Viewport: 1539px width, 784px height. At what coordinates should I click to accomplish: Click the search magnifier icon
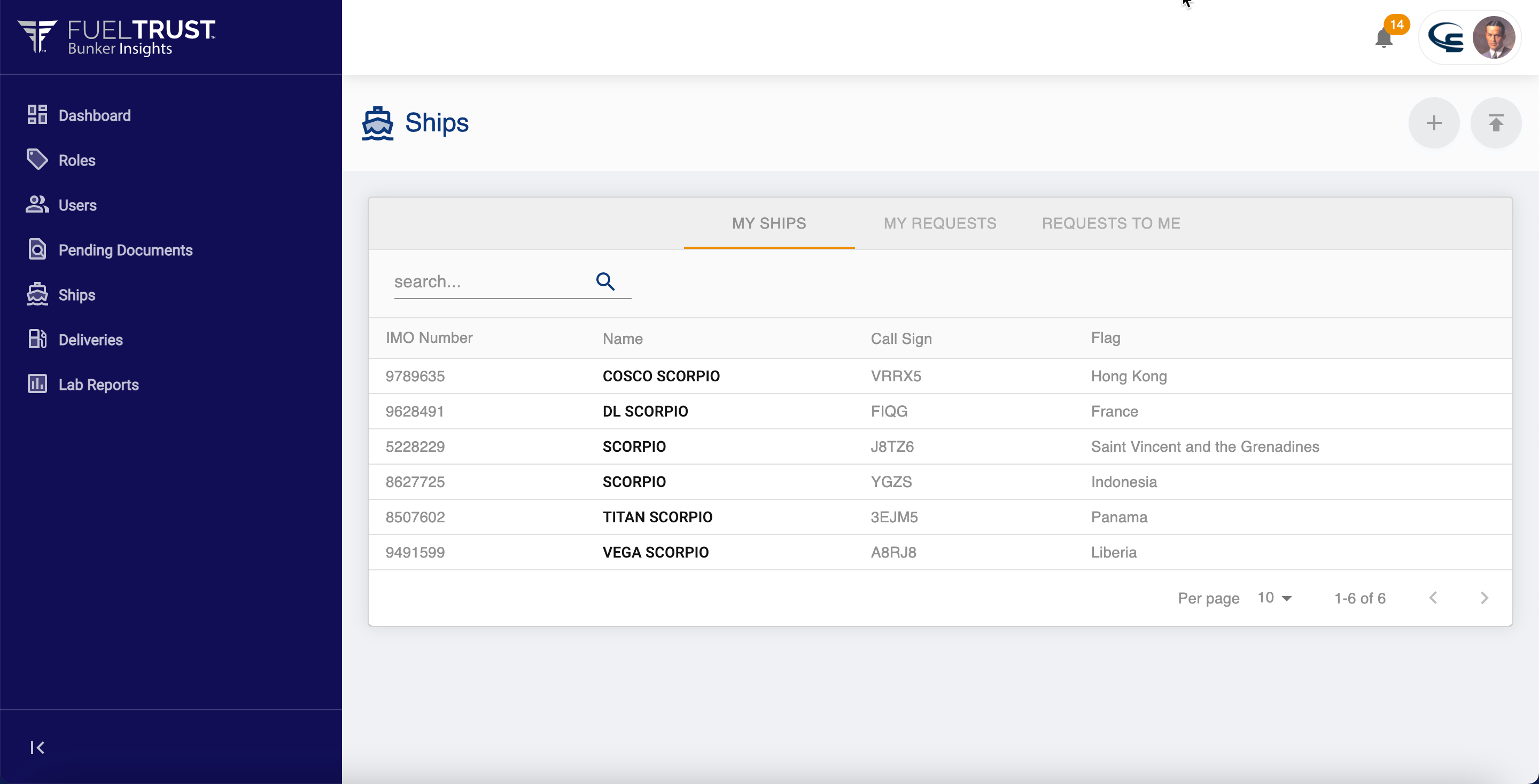tap(605, 281)
